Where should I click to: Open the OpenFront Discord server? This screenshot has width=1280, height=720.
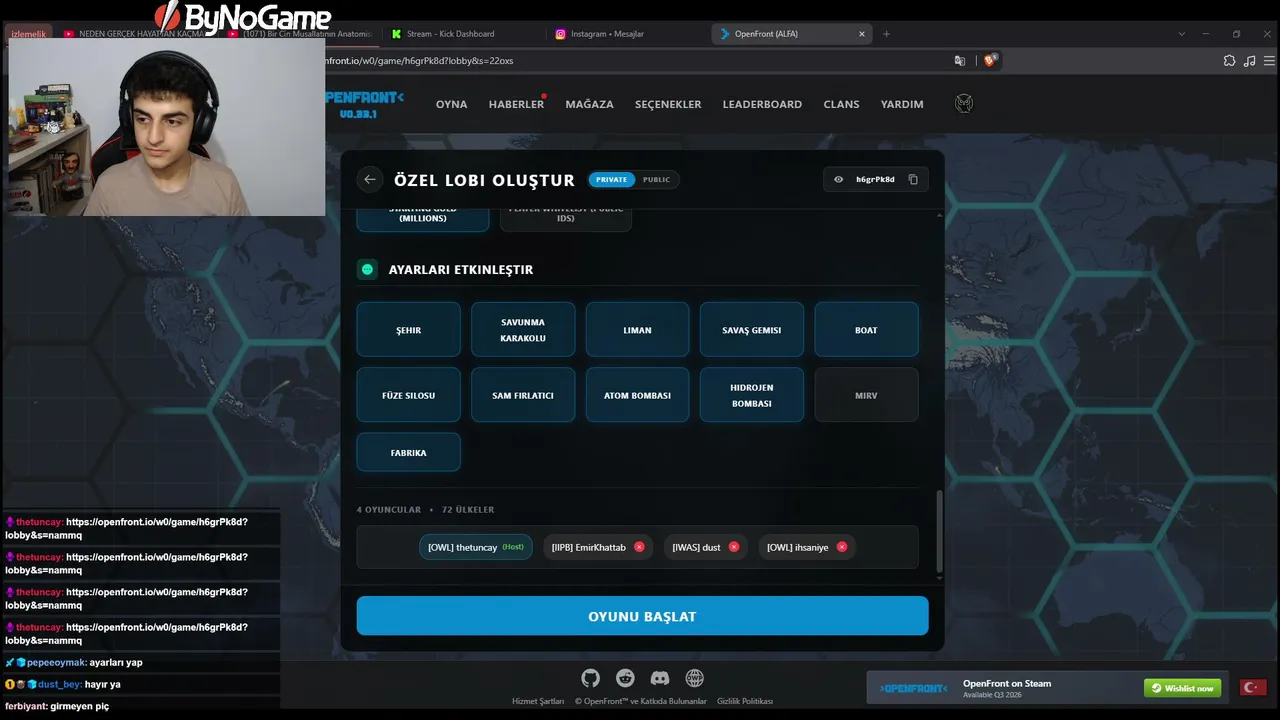660,678
